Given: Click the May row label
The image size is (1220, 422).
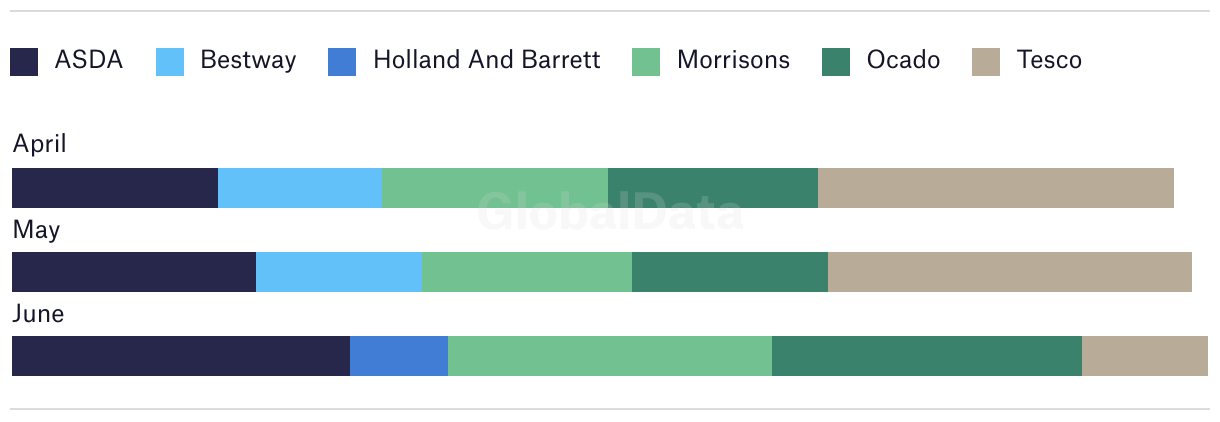Looking at the screenshot, I should click(36, 231).
